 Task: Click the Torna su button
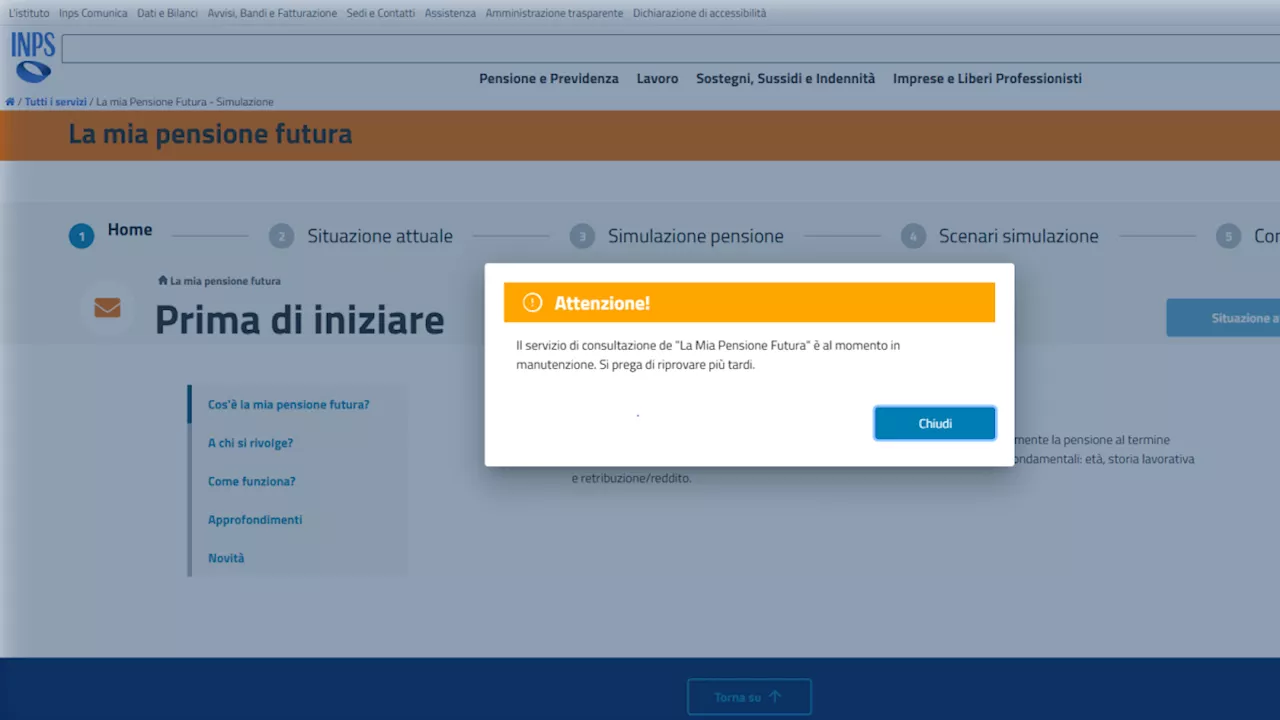[749, 697]
